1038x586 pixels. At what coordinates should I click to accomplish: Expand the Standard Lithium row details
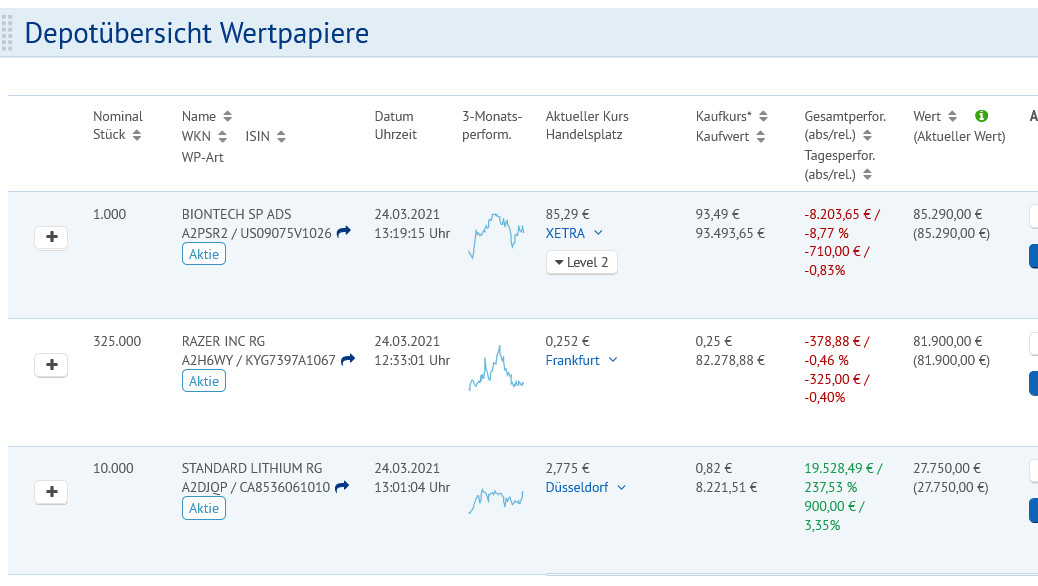click(x=51, y=492)
